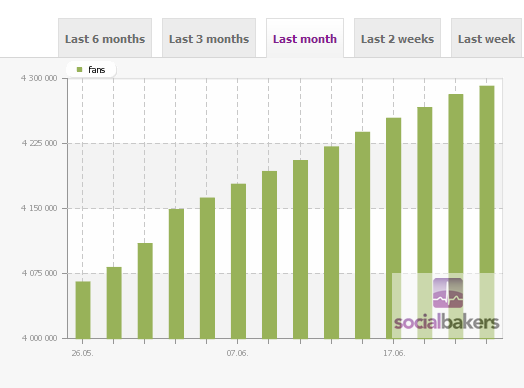Screen dimensions: 524x388
Task: Click the 4 300 000 axis label
Action: pyautogui.click(x=39, y=78)
